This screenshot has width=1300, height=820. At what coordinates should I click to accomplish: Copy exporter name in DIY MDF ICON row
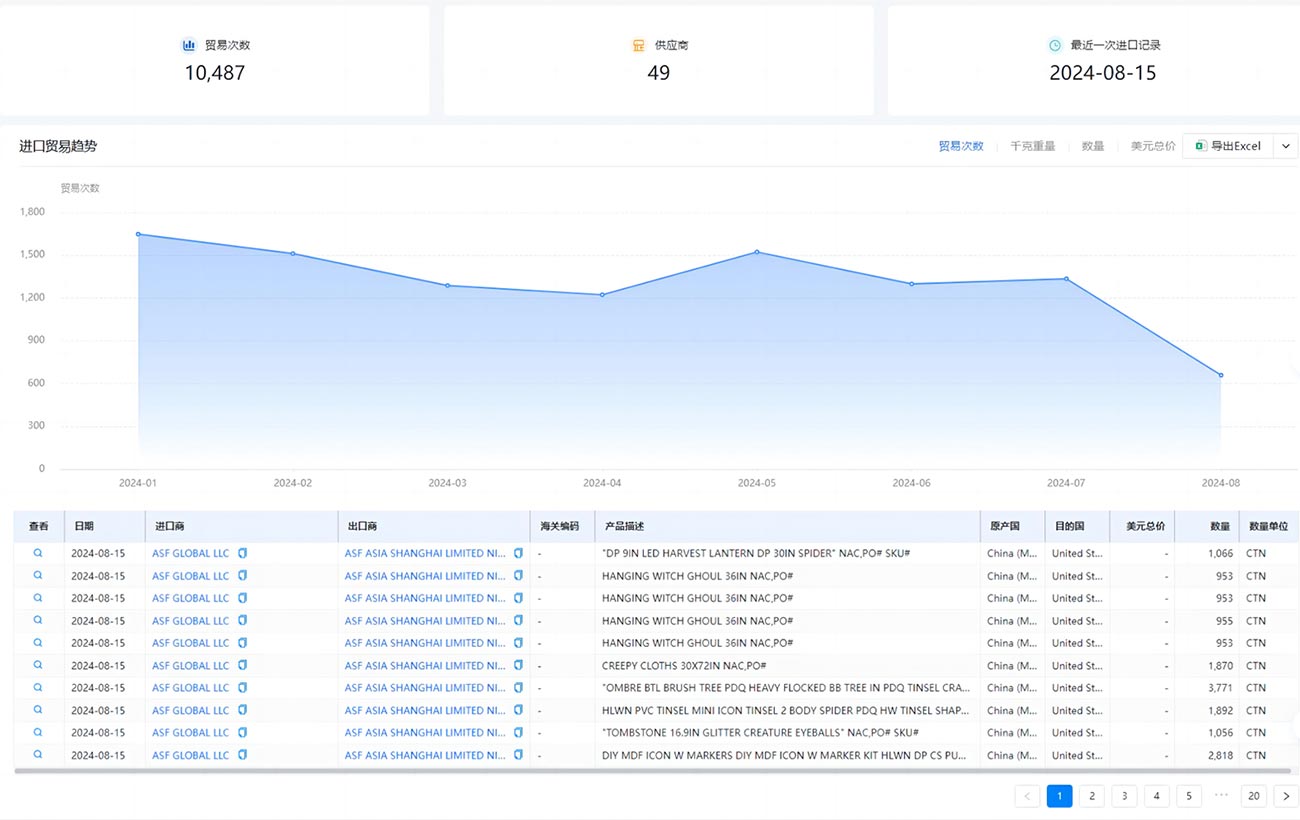pyautogui.click(x=518, y=755)
